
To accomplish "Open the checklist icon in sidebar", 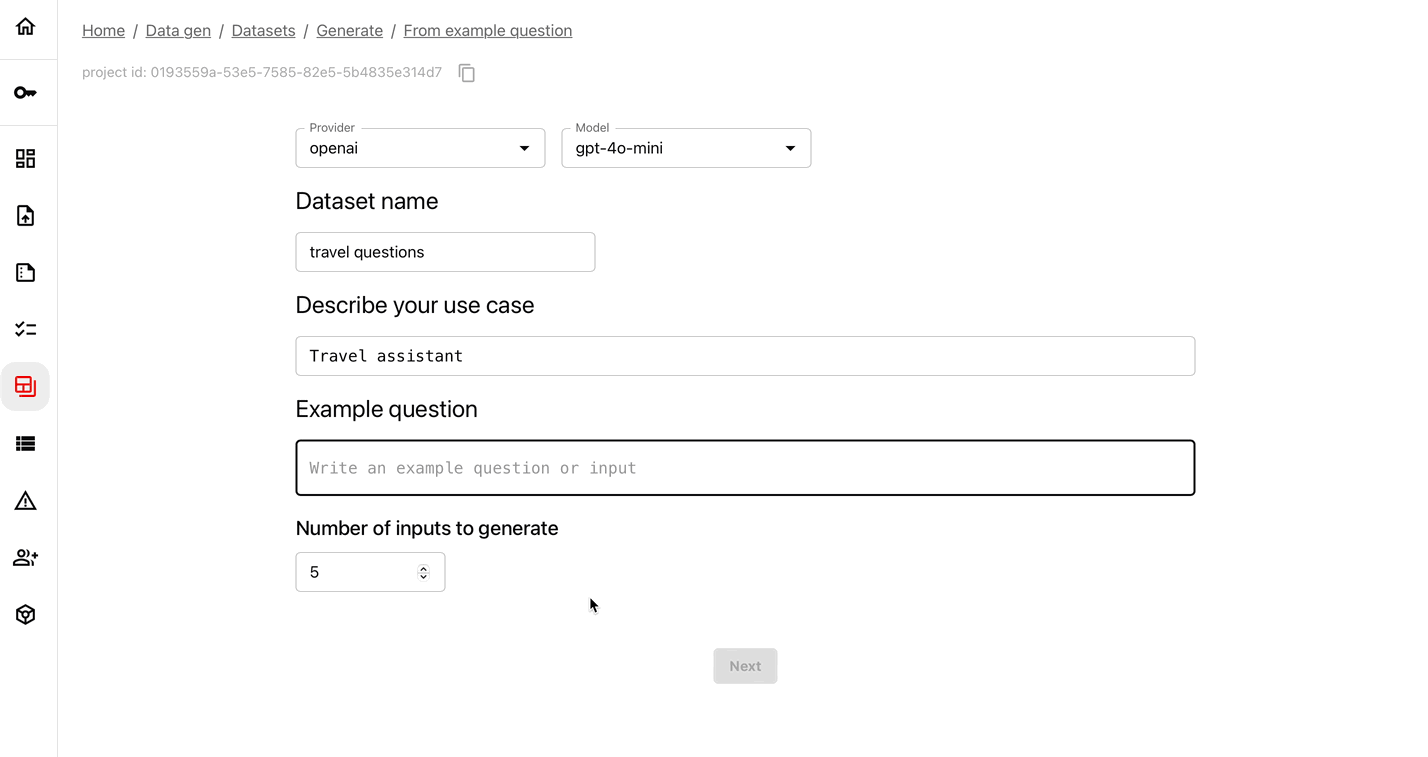I will [x=26, y=329].
